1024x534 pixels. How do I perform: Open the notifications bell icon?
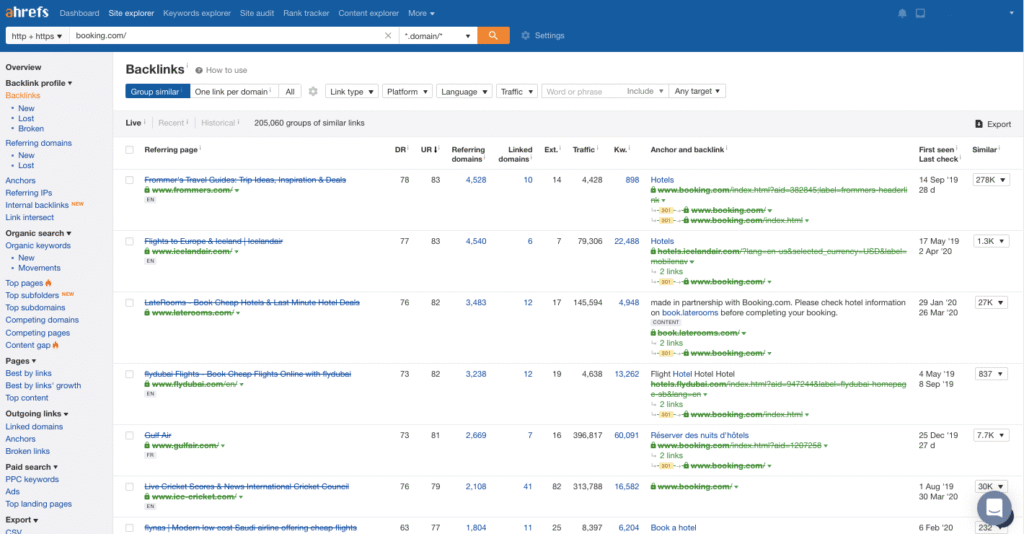pos(903,13)
